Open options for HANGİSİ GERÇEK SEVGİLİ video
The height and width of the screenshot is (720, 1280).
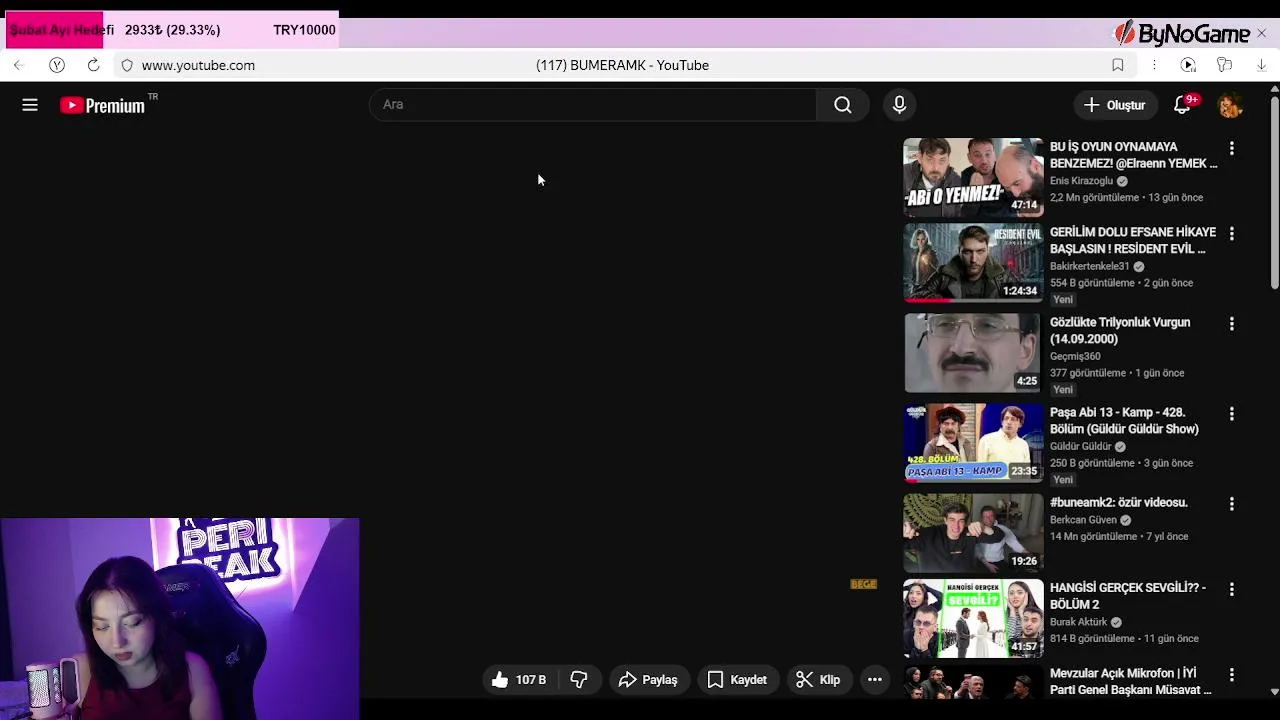pos(1232,589)
